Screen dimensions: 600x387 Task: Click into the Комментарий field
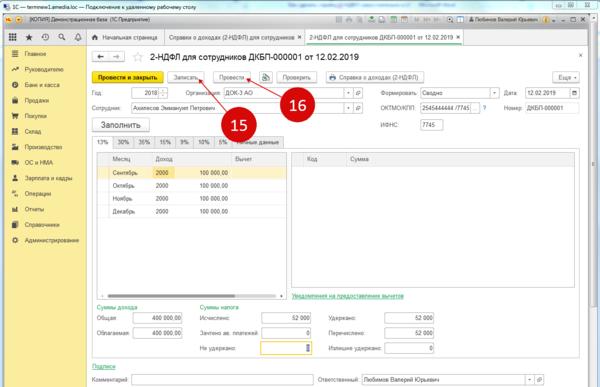[x=222, y=380]
